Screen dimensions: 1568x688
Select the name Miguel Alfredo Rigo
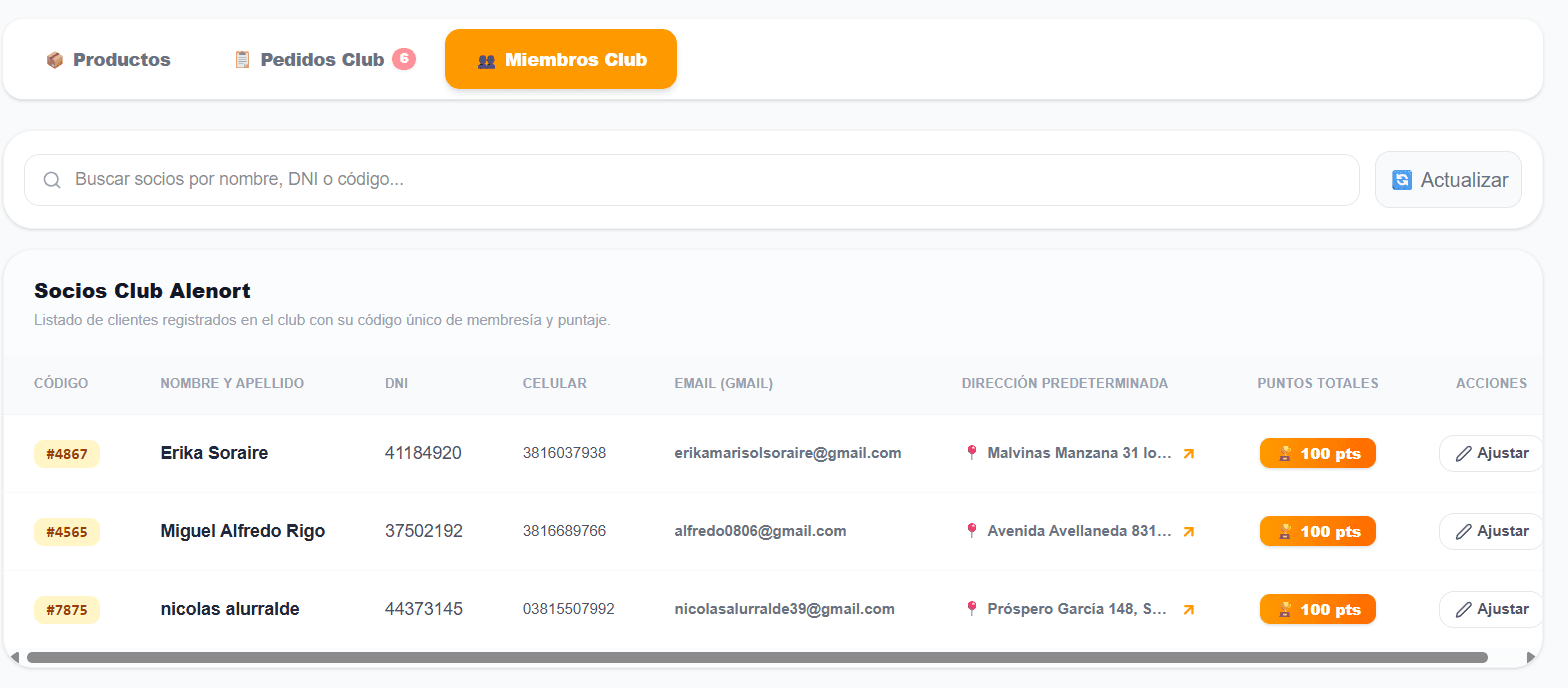pyautogui.click(x=243, y=531)
